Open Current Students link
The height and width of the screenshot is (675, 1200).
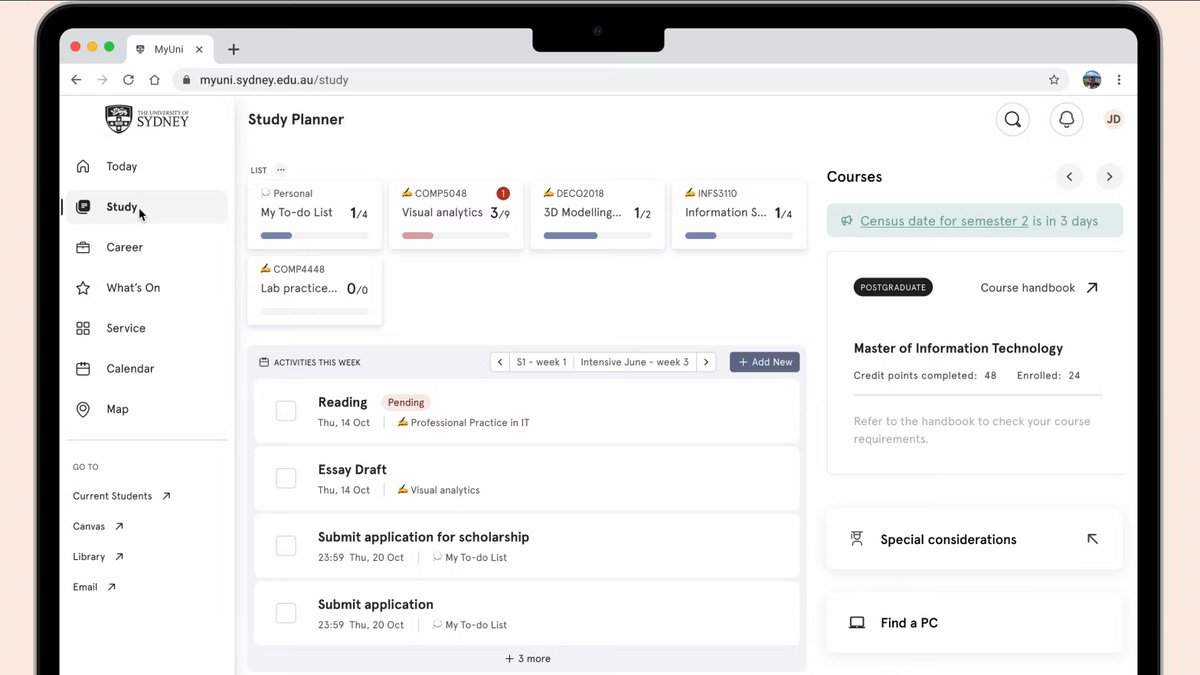(x=122, y=496)
